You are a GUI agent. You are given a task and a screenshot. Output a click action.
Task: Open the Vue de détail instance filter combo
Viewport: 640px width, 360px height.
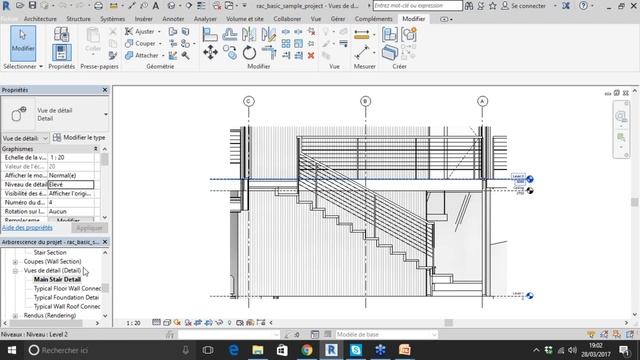tap(25, 138)
